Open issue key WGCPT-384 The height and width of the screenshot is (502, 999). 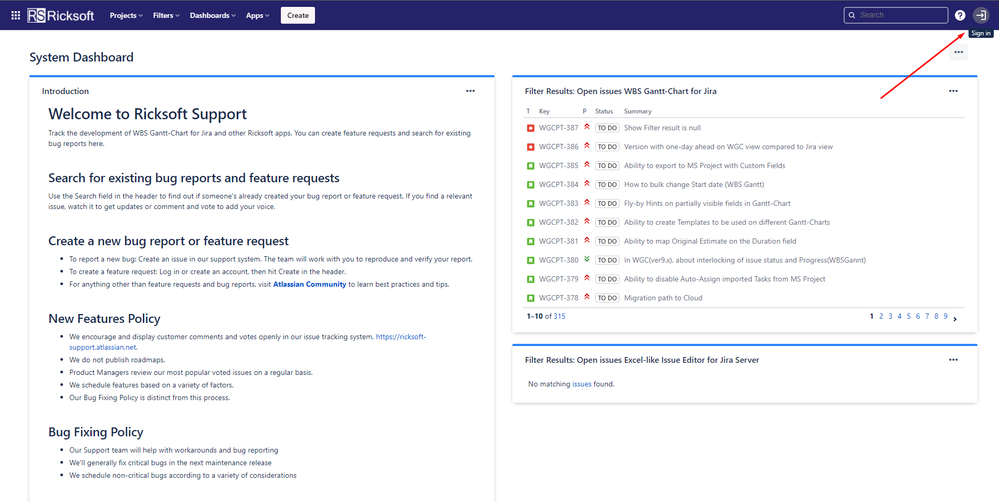point(559,185)
